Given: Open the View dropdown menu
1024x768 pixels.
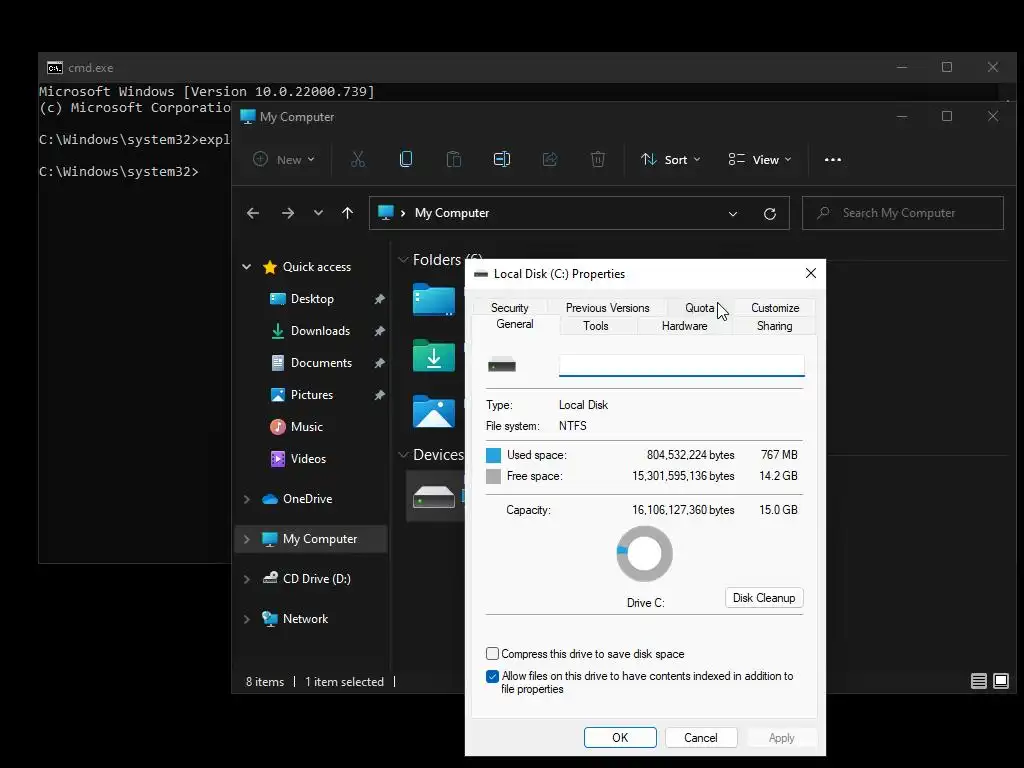Looking at the screenshot, I should pyautogui.click(x=760, y=159).
